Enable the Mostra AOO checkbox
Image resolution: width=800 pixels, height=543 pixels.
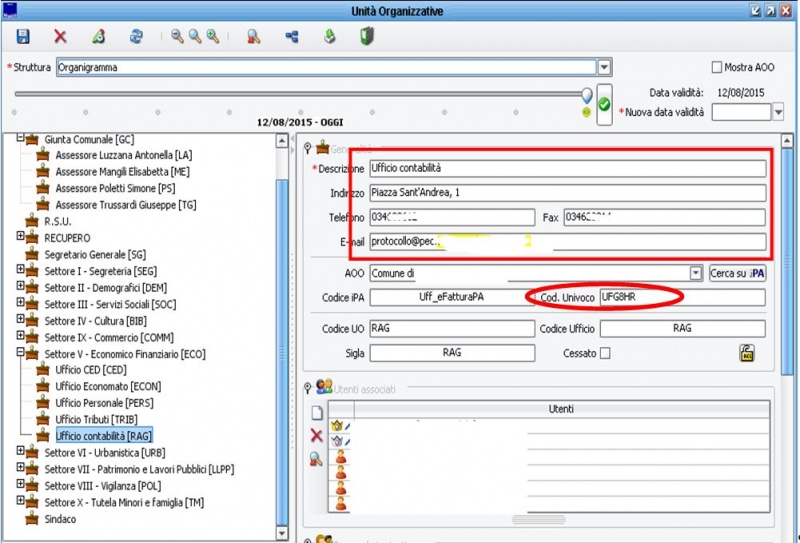716,67
